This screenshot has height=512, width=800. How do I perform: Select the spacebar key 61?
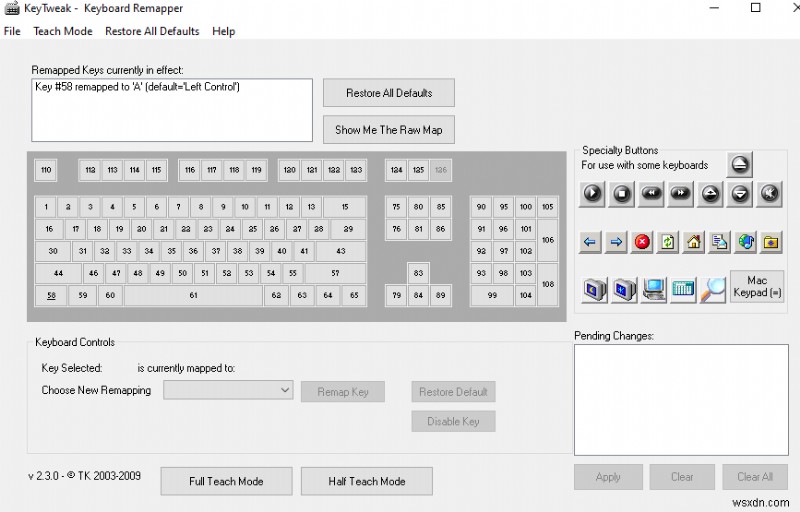tap(193, 295)
